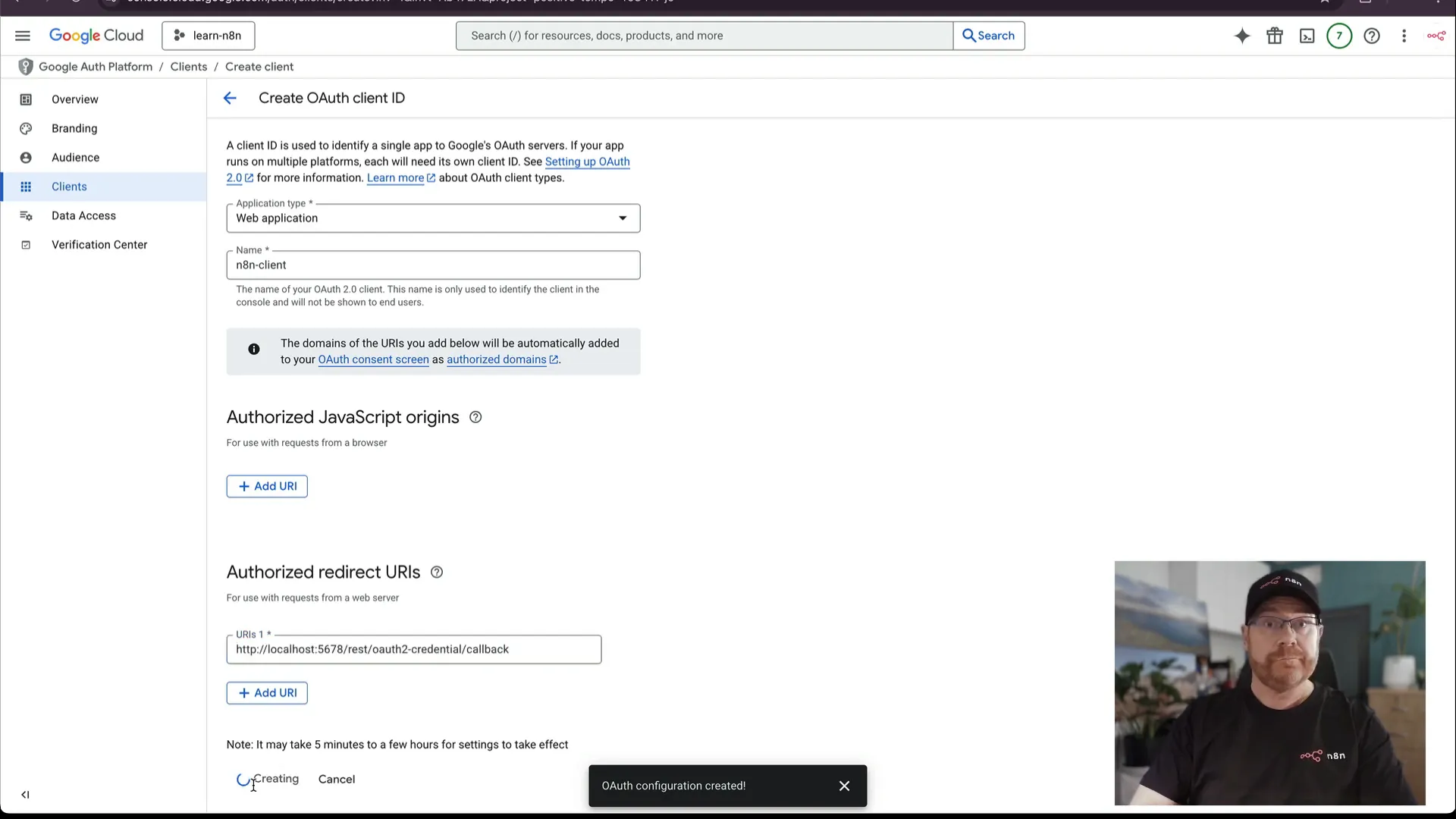Click the Create OAuth client ID heading
The height and width of the screenshot is (819, 1456).
click(332, 99)
